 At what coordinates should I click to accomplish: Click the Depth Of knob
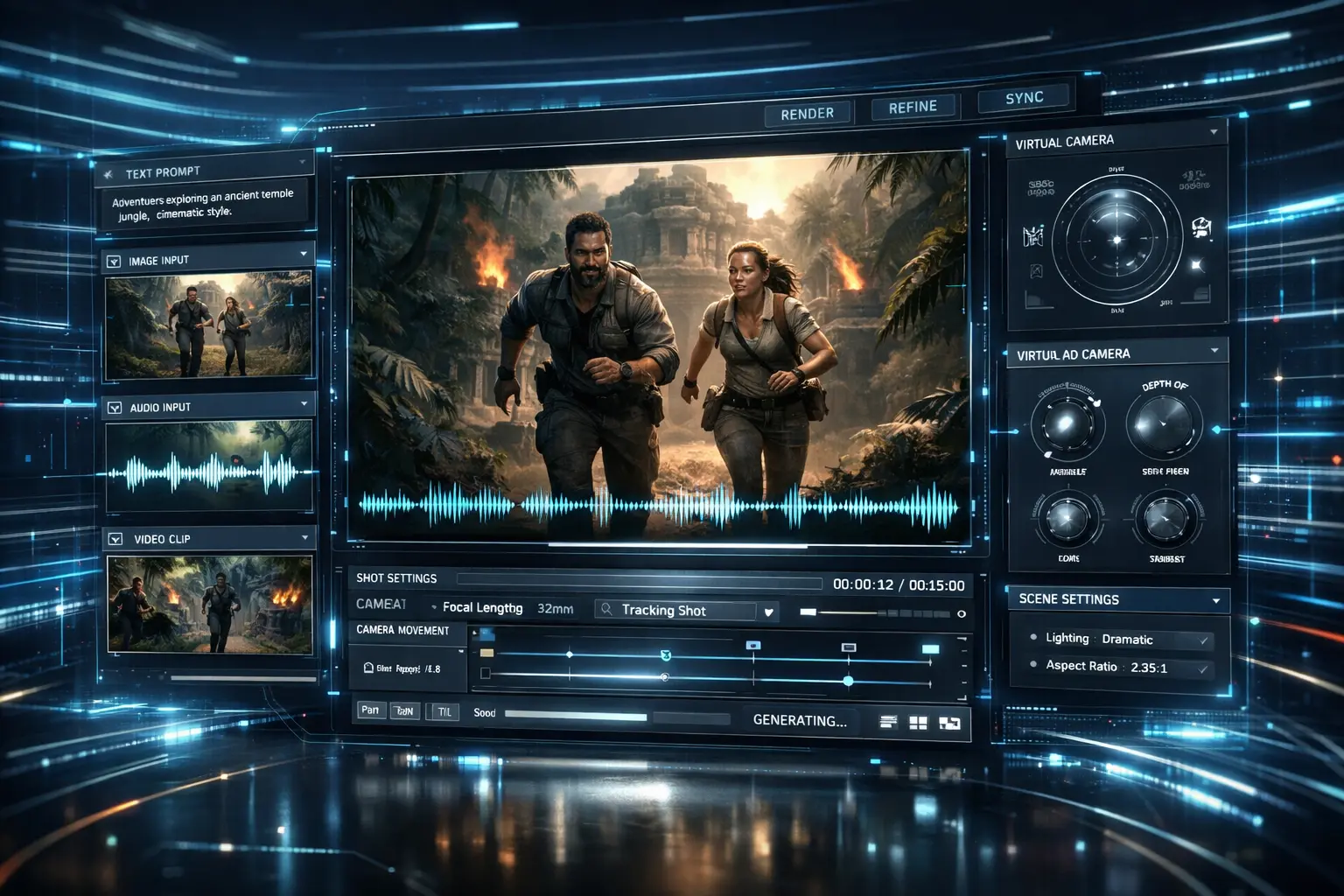[x=1162, y=425]
